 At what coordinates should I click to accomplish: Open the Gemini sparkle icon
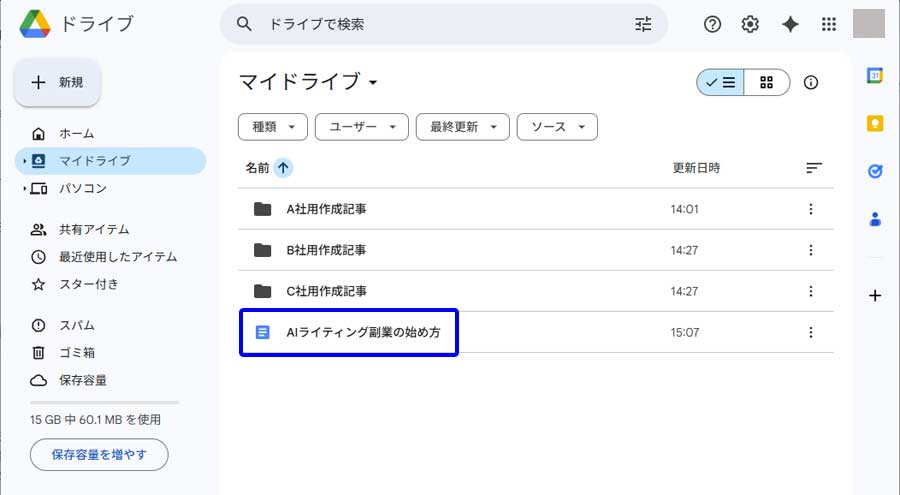(790, 25)
